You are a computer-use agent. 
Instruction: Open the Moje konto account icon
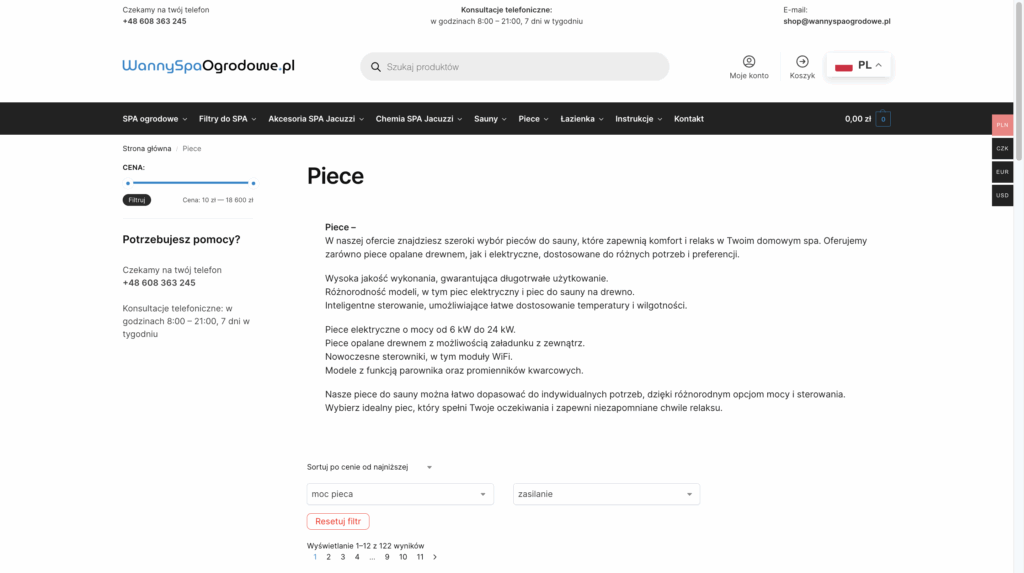[x=749, y=62]
